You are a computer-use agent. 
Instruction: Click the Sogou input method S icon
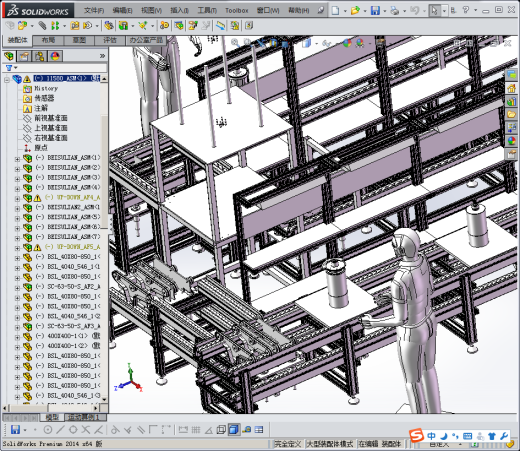point(416,436)
